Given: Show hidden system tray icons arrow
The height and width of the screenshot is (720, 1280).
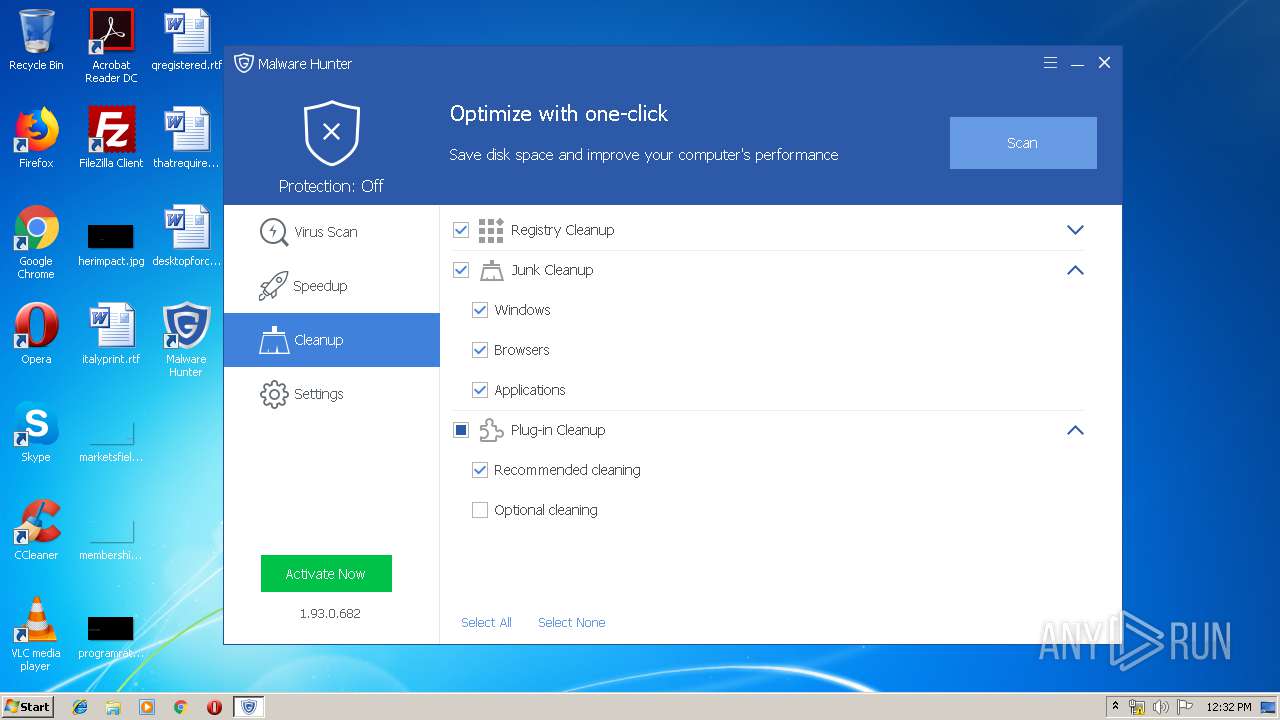Looking at the screenshot, I should 1116,707.
